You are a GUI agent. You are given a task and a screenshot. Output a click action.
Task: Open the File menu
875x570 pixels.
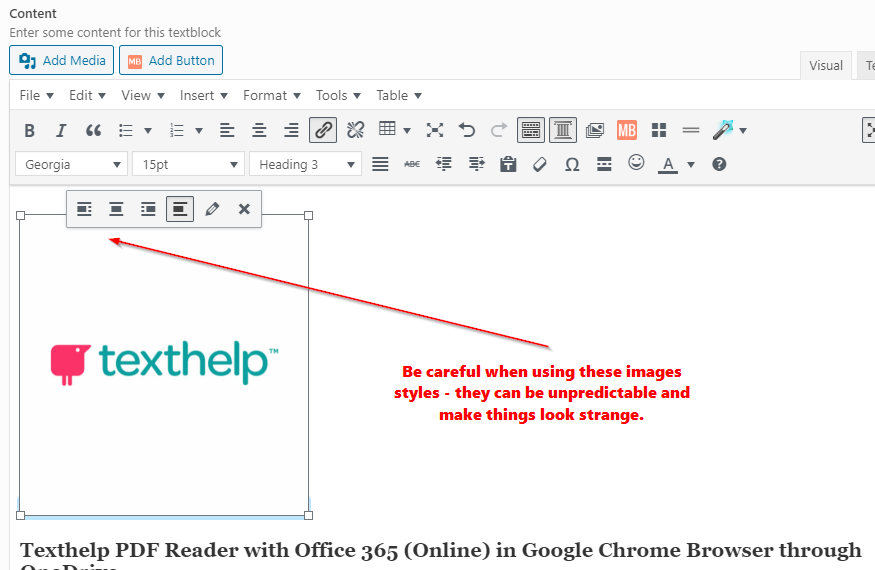point(36,95)
